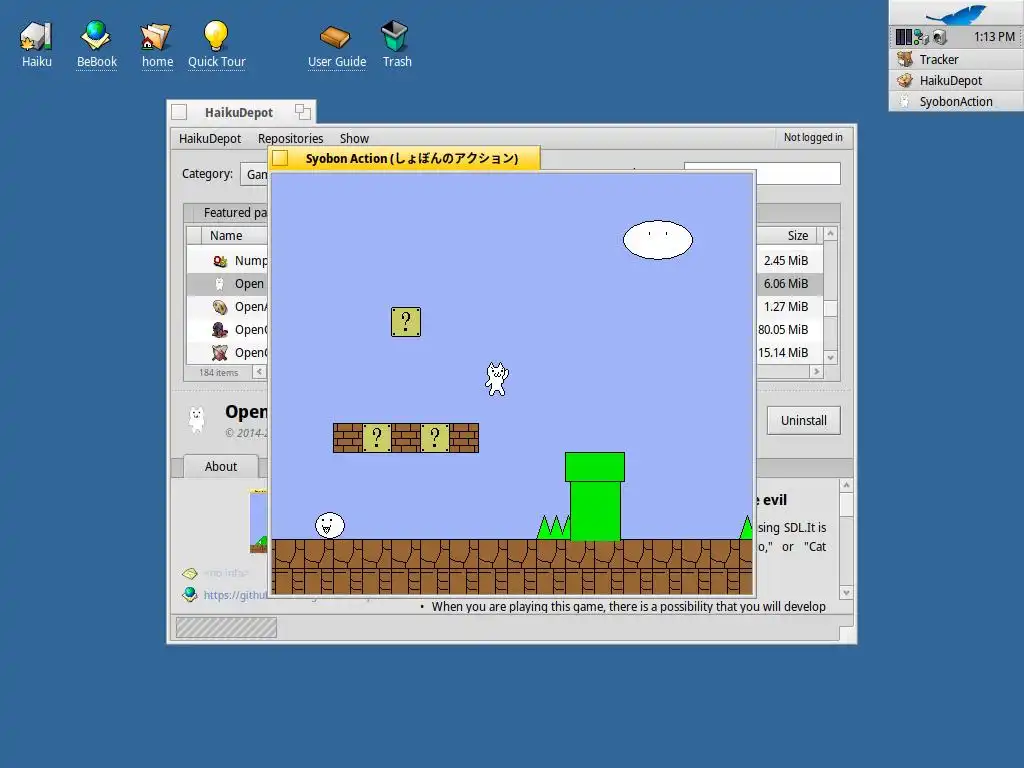Image resolution: width=1024 pixels, height=768 pixels.
Task: Open the Trash desktop icon
Action: [394, 36]
